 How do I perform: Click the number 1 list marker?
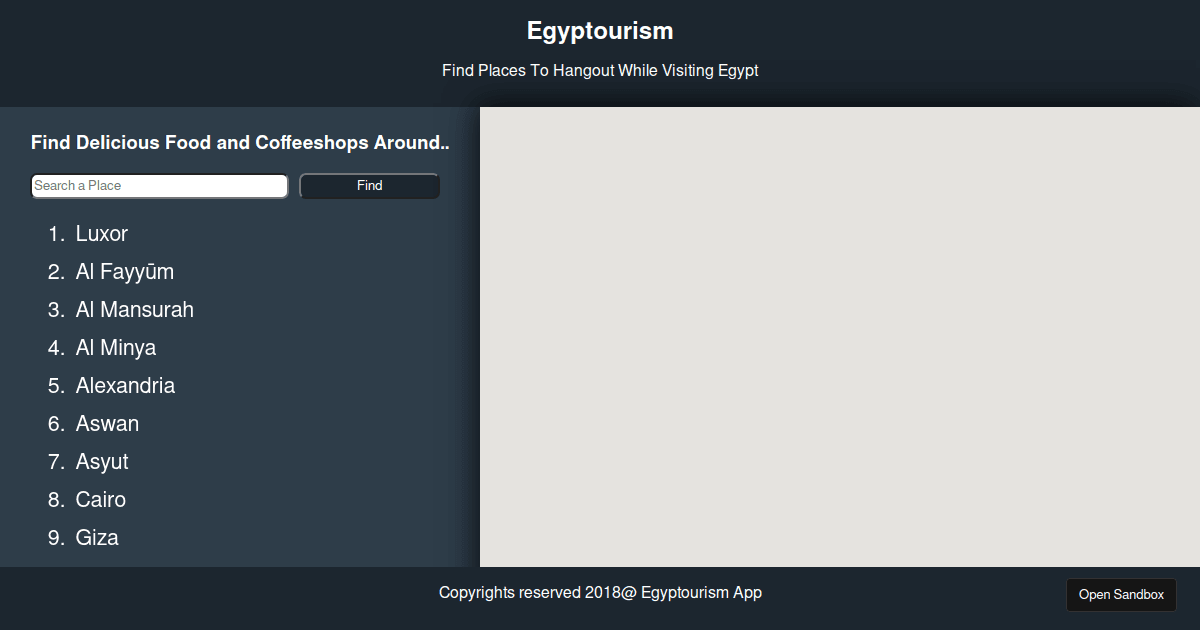(x=56, y=234)
